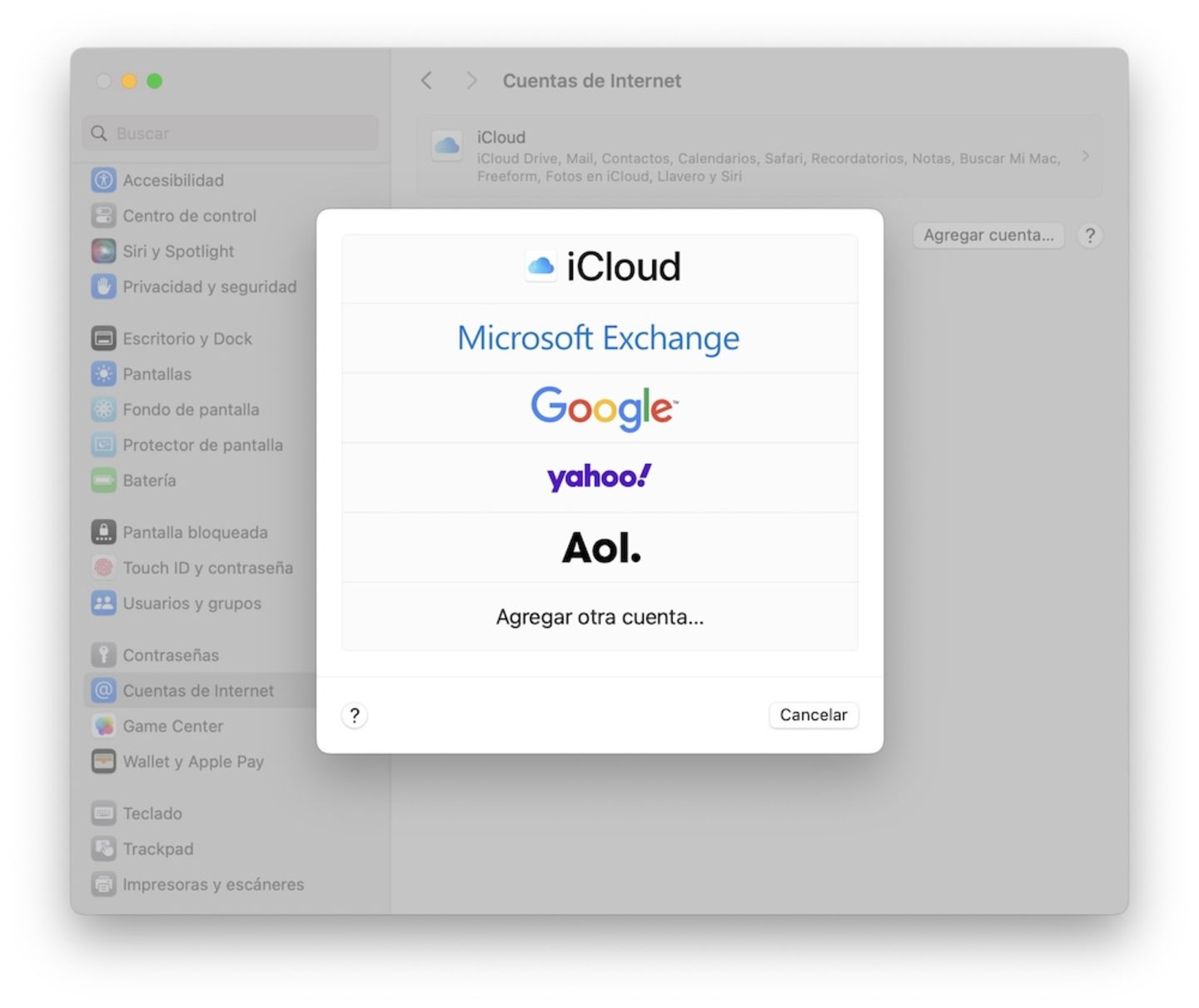This screenshot has height=1008, width=1199.
Task: Click help button next to Agregar cuenta
Action: point(1090,236)
